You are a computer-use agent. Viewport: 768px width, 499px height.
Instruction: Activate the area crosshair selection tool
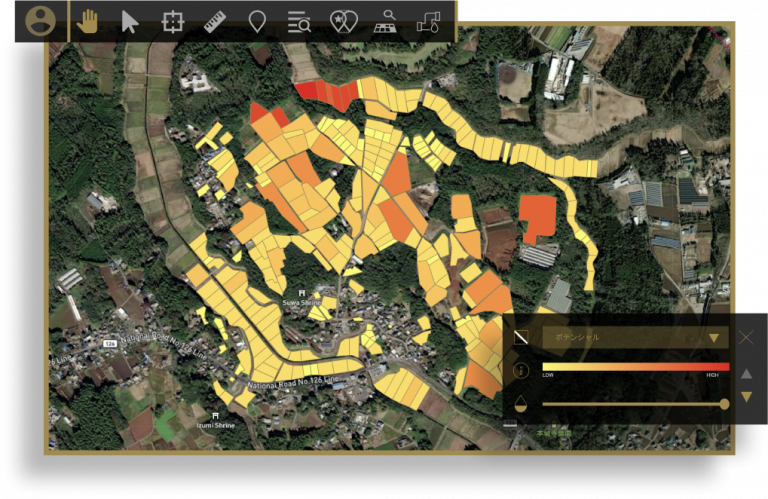[173, 22]
